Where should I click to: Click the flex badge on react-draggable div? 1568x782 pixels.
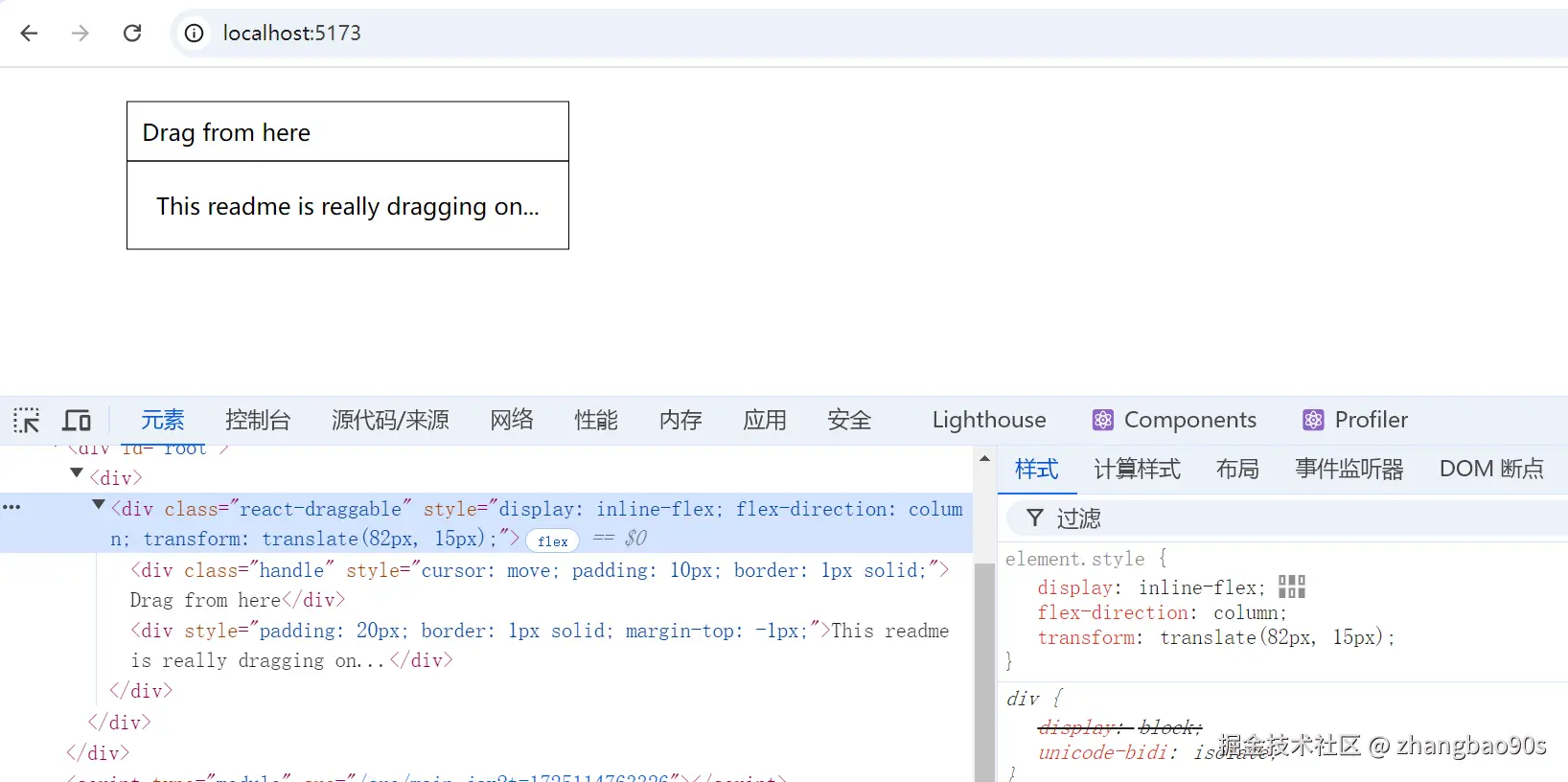click(x=553, y=541)
